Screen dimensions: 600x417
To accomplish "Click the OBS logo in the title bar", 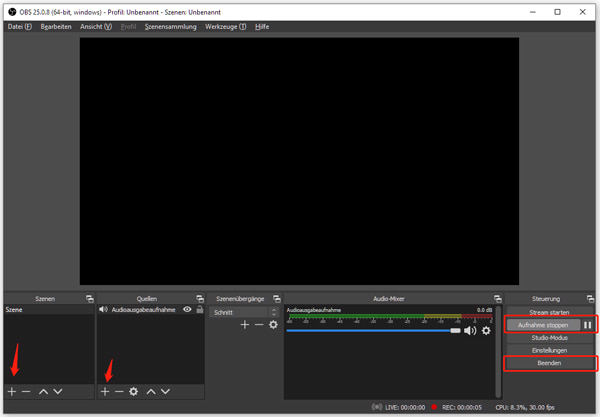I will coord(12,12).
